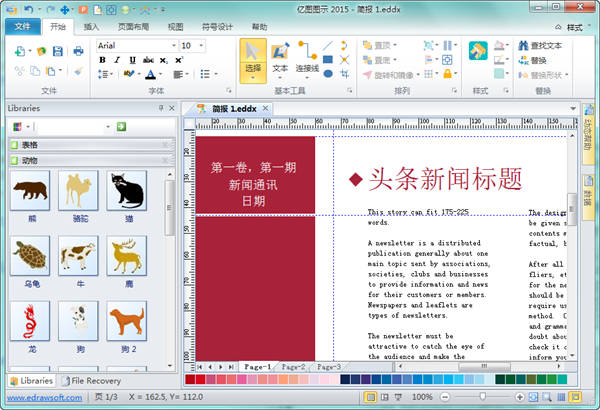Open the font color dropdown arrow

(160, 74)
